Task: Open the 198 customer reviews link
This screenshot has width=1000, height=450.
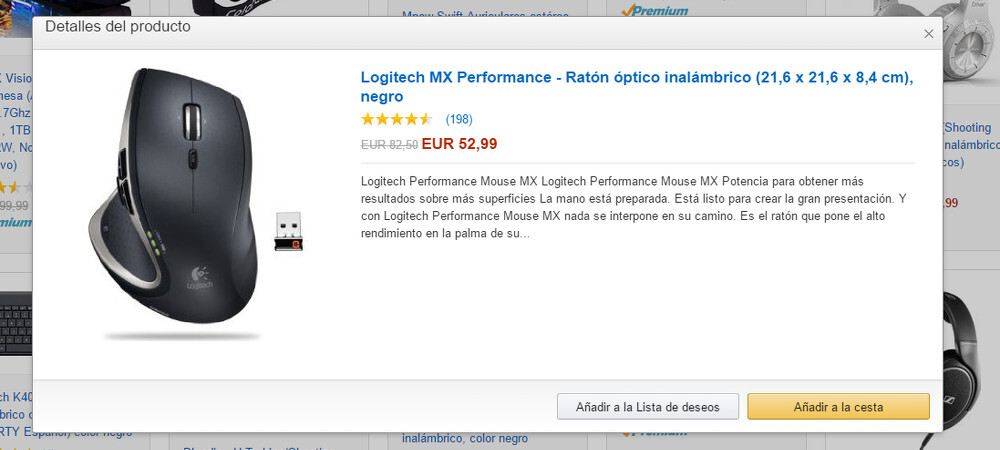Action: (x=459, y=119)
